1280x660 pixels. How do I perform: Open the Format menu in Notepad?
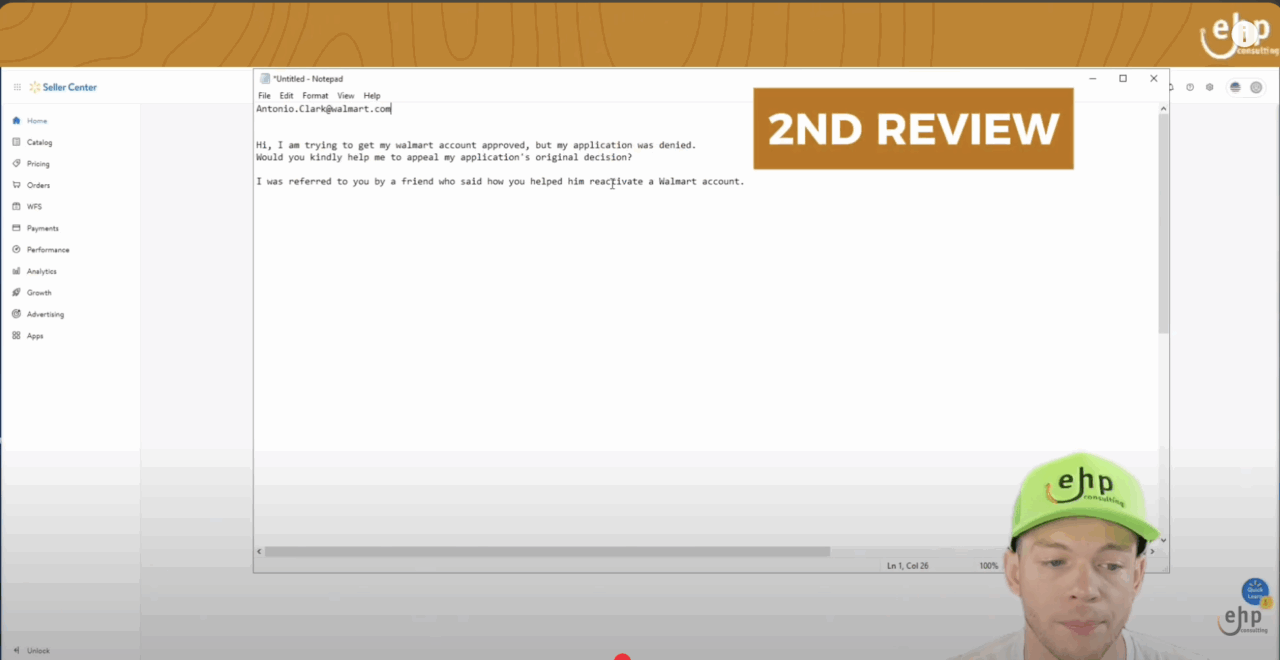[x=315, y=96]
